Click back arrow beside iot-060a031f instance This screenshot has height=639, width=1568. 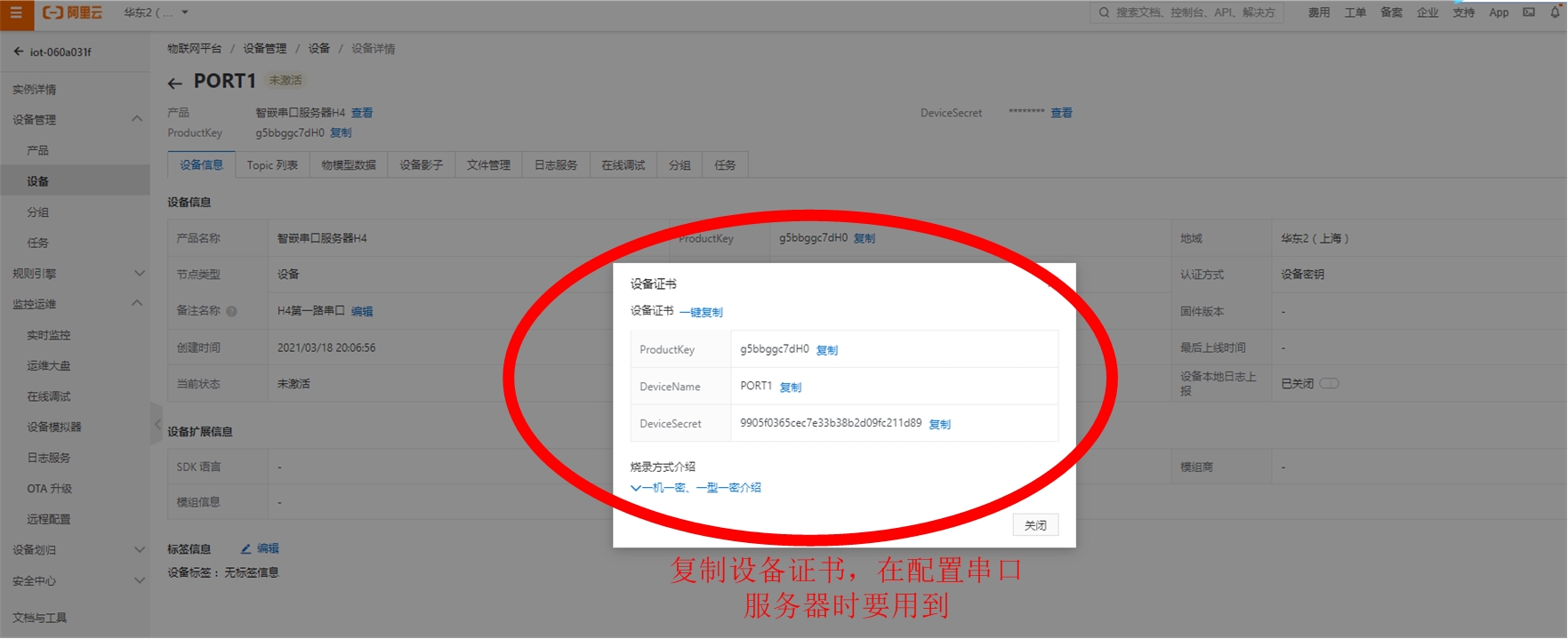point(19,52)
